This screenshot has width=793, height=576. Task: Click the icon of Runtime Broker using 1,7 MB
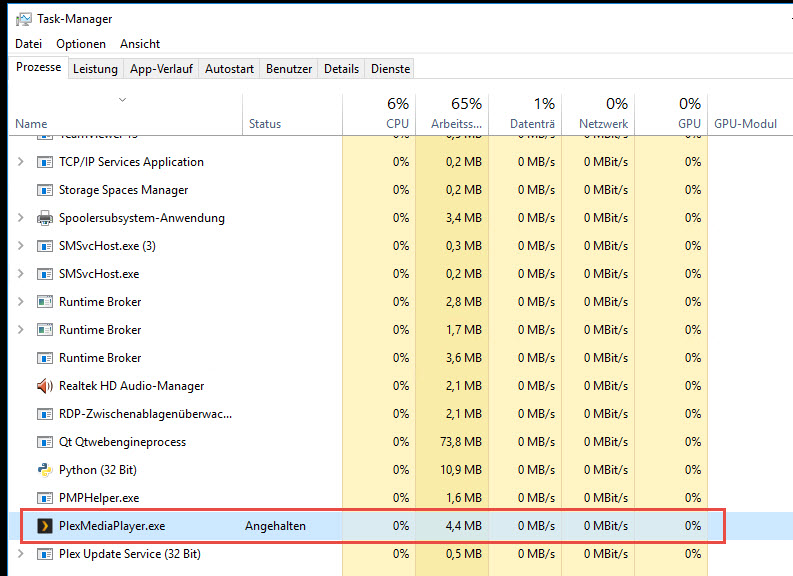pos(45,330)
